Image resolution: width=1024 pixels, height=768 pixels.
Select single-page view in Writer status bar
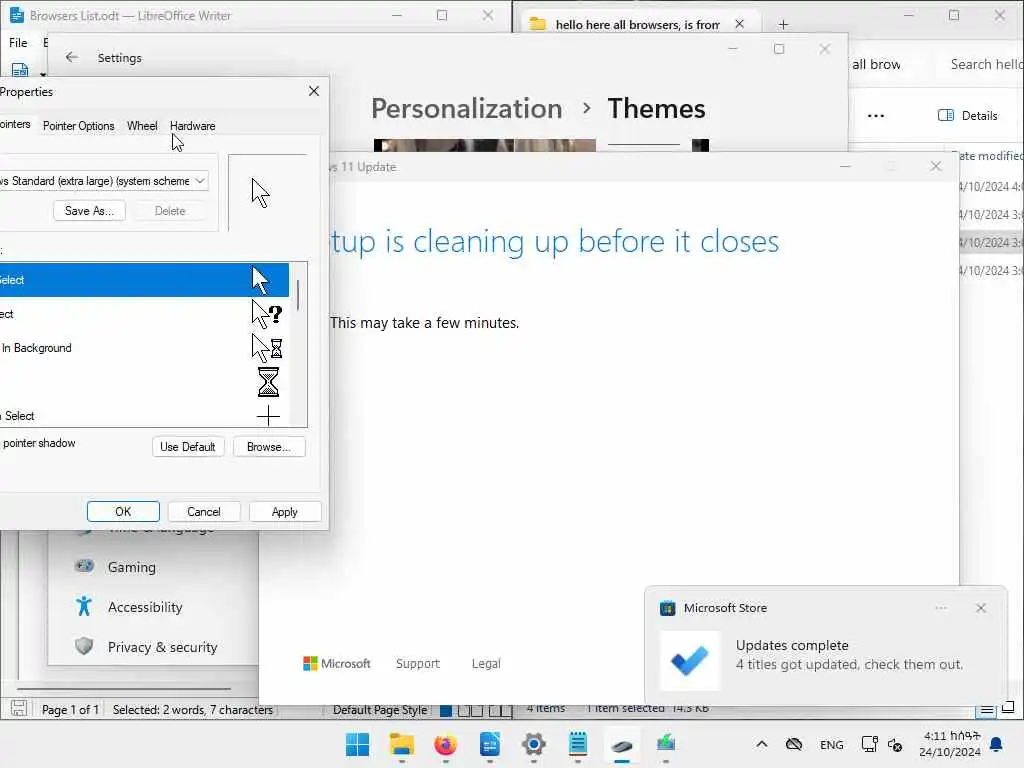(446, 710)
